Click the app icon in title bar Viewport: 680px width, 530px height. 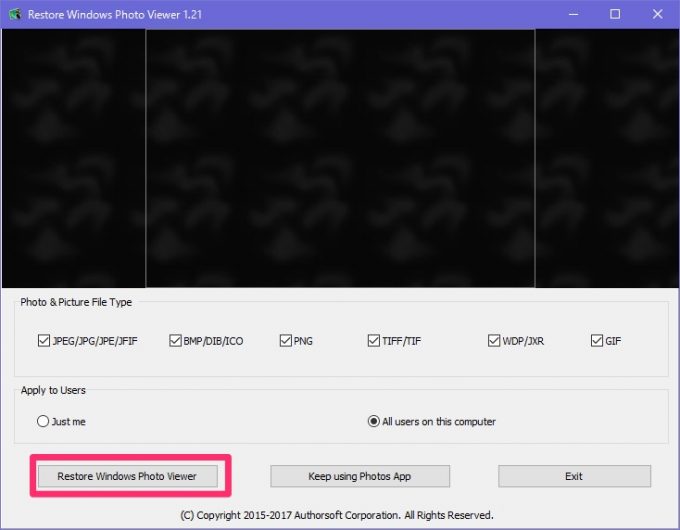pos(15,14)
